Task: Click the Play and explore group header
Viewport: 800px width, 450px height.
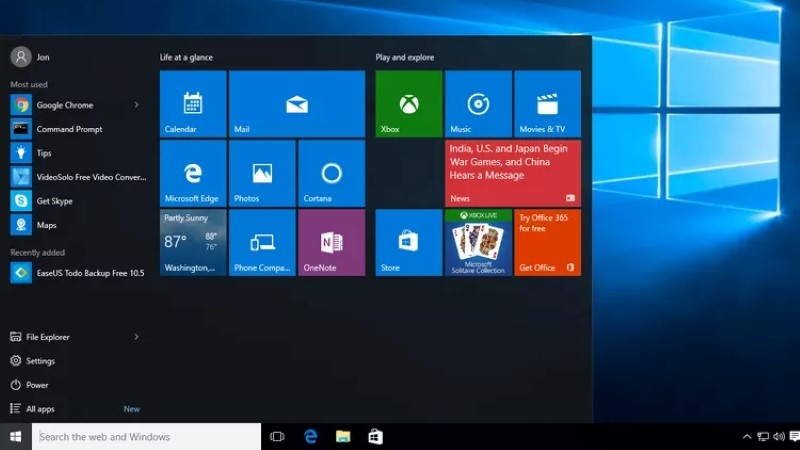Action: (x=405, y=57)
